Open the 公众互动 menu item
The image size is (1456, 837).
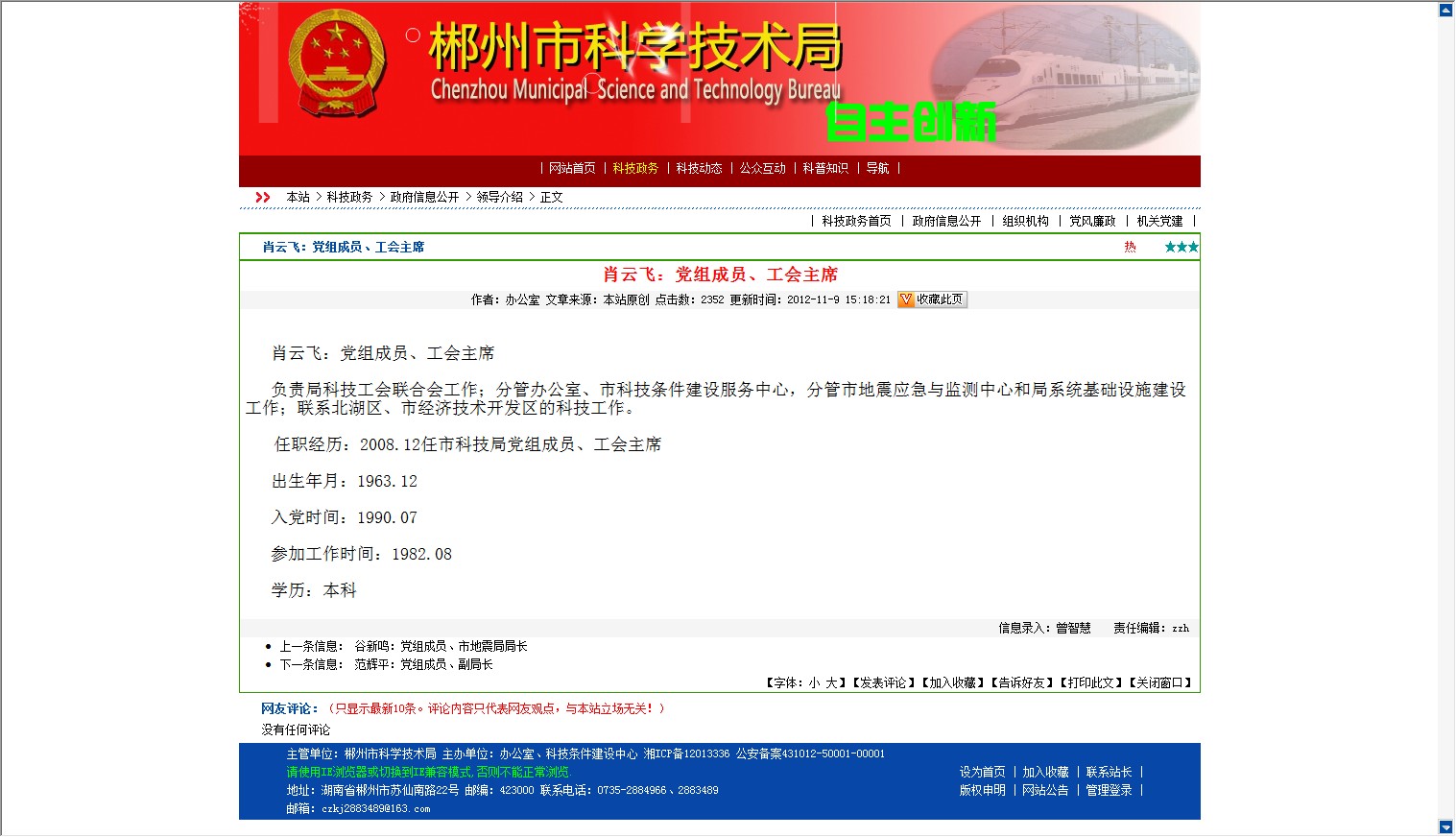pos(762,168)
